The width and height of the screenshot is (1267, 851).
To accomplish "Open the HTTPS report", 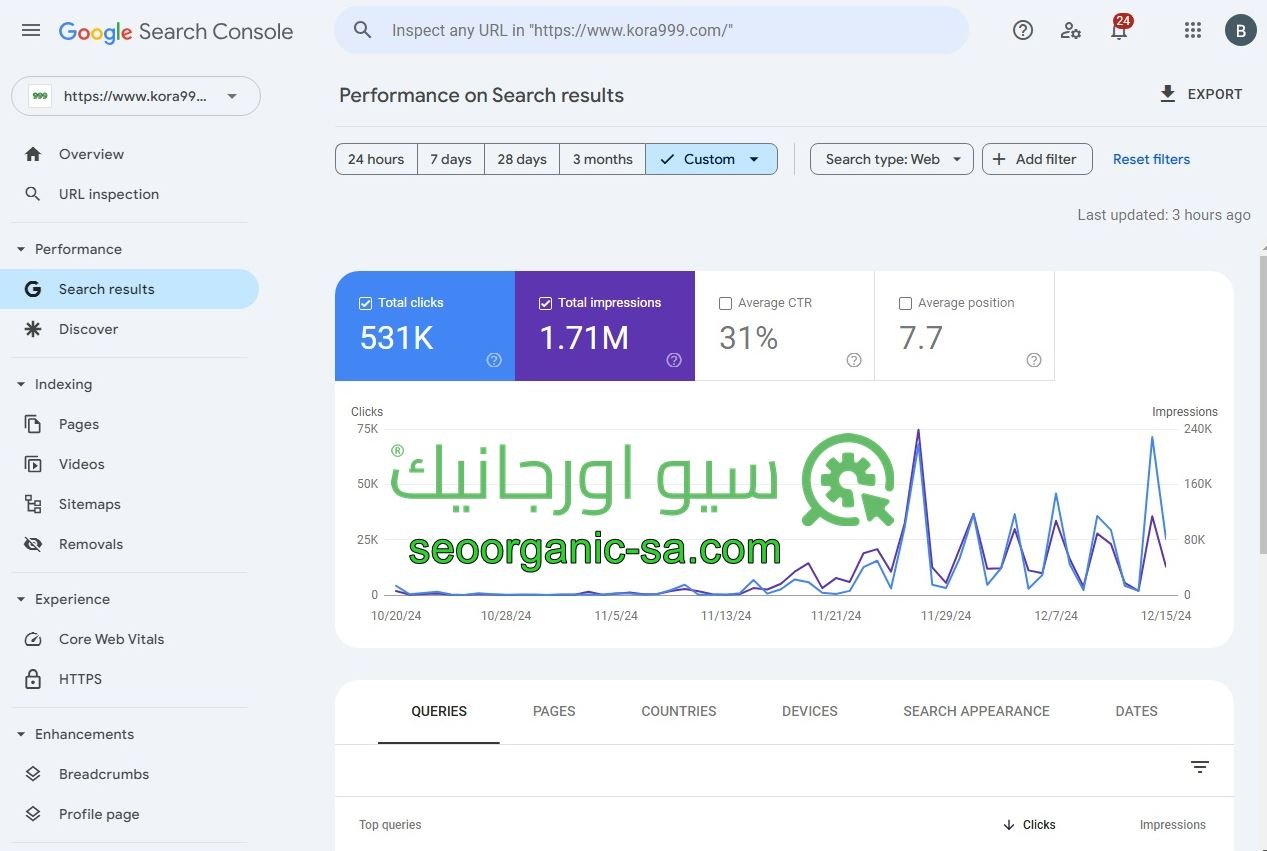I will (x=80, y=679).
